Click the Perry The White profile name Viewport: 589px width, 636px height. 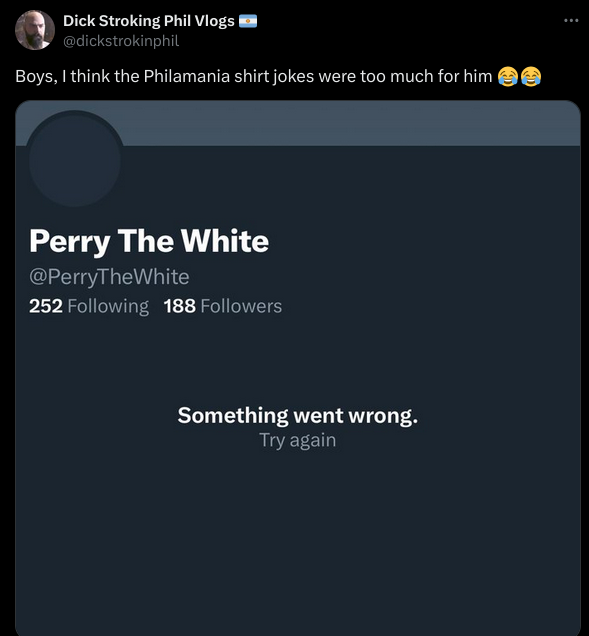click(x=149, y=241)
